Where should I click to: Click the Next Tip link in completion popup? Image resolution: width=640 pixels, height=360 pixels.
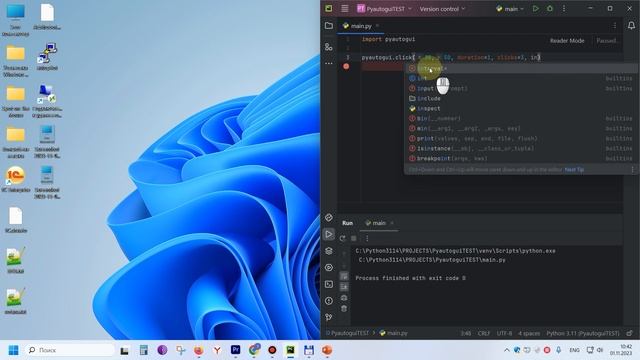pyautogui.click(x=574, y=169)
